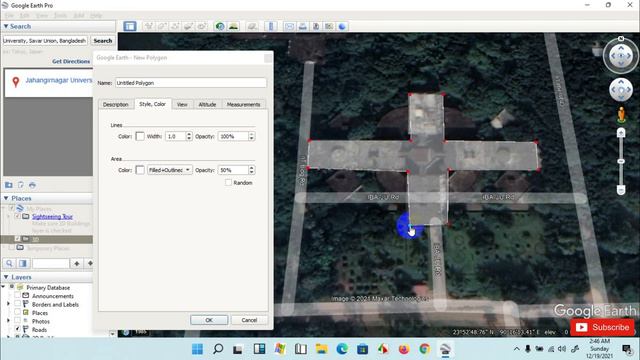Image resolution: width=640 pixels, height=360 pixels.
Task: Open Firefox from the taskbar
Action: point(404,349)
